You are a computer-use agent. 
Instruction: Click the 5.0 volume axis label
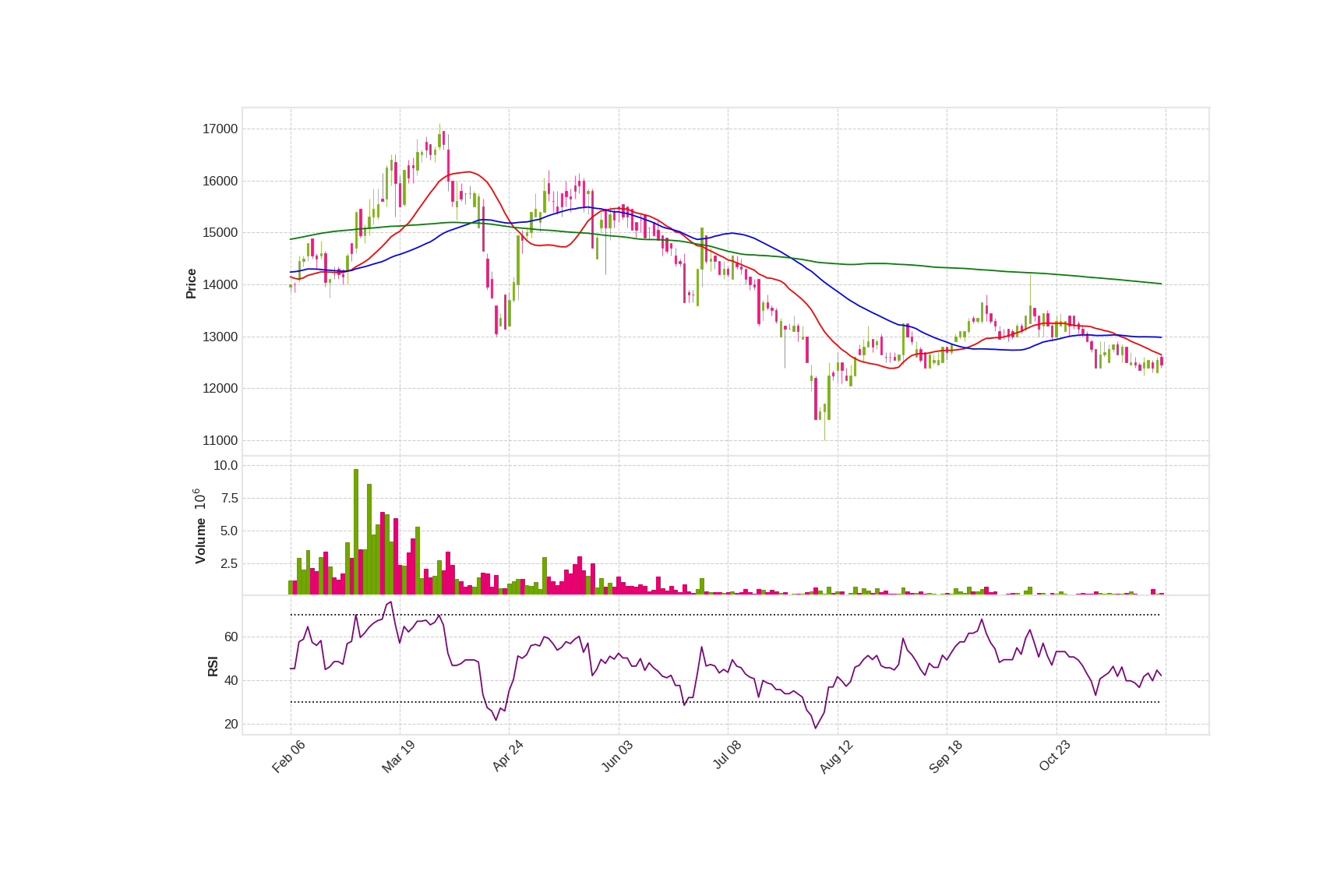pos(229,531)
